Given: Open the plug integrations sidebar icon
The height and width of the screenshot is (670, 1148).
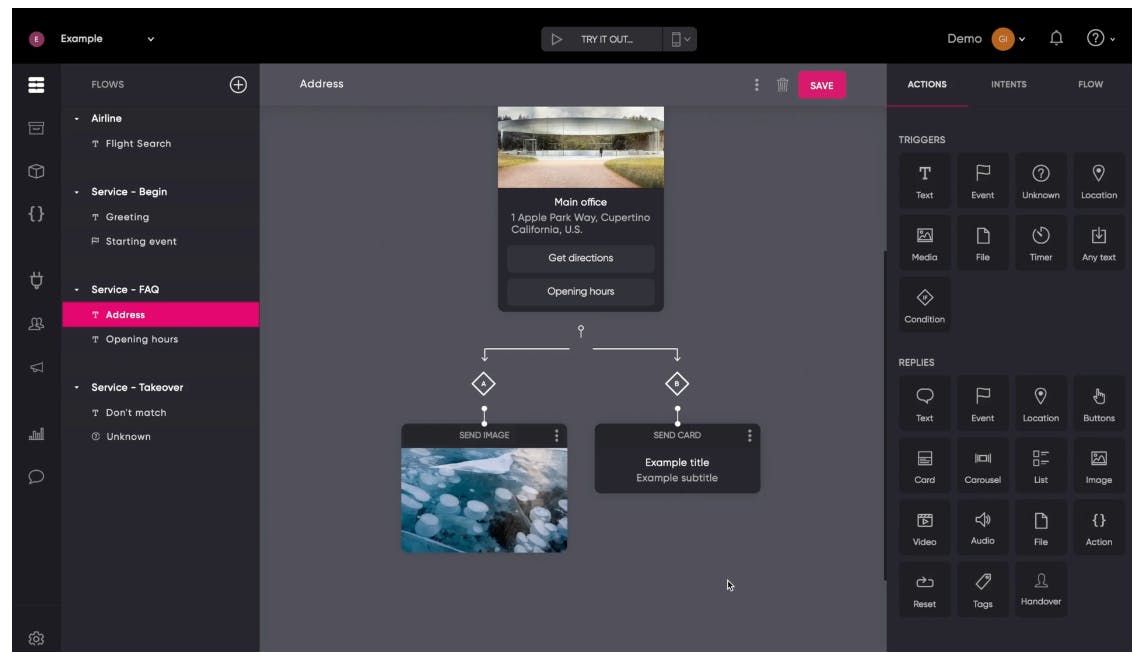Looking at the screenshot, I should tap(36, 280).
